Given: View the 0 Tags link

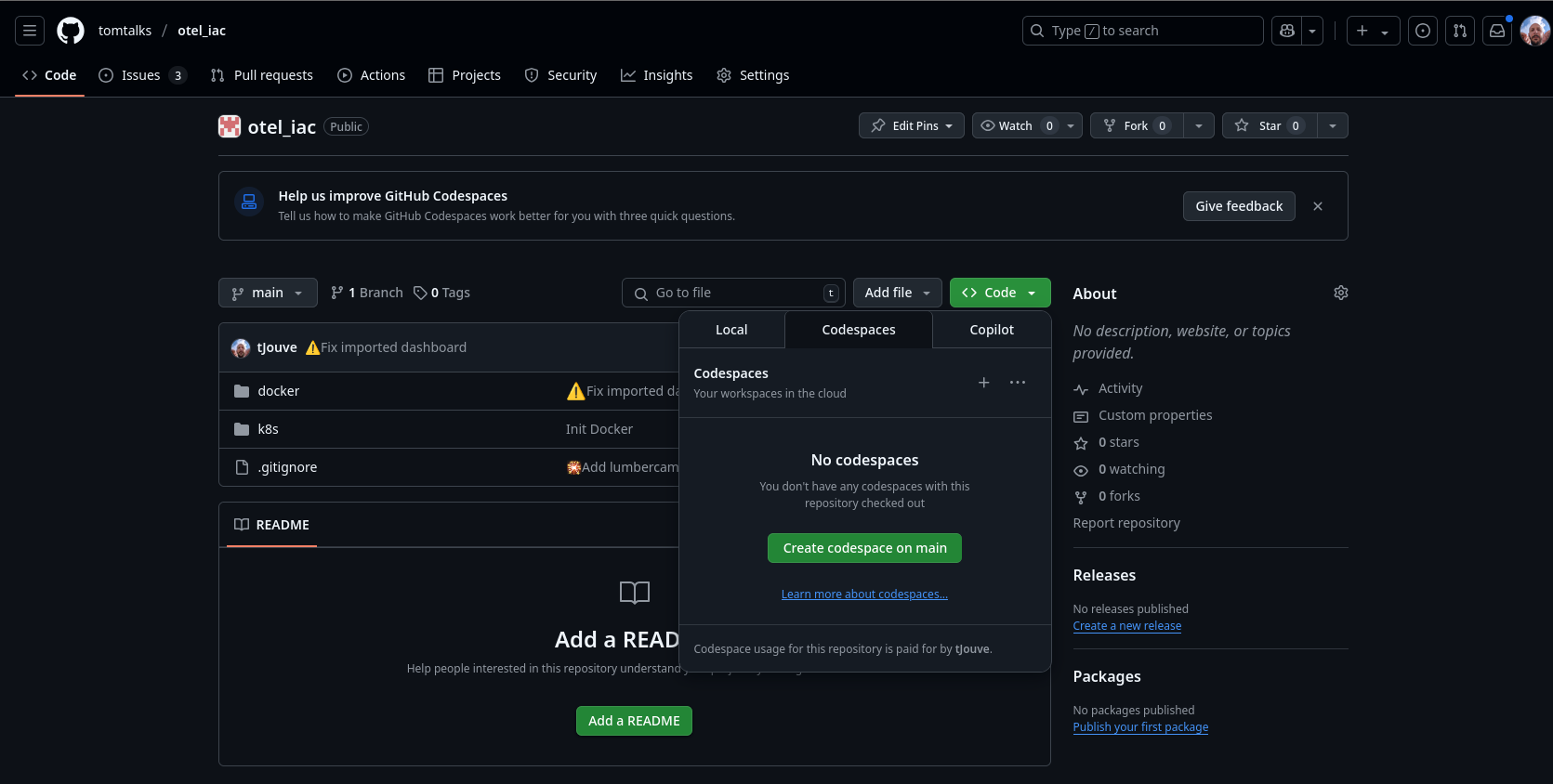Looking at the screenshot, I should [442, 293].
